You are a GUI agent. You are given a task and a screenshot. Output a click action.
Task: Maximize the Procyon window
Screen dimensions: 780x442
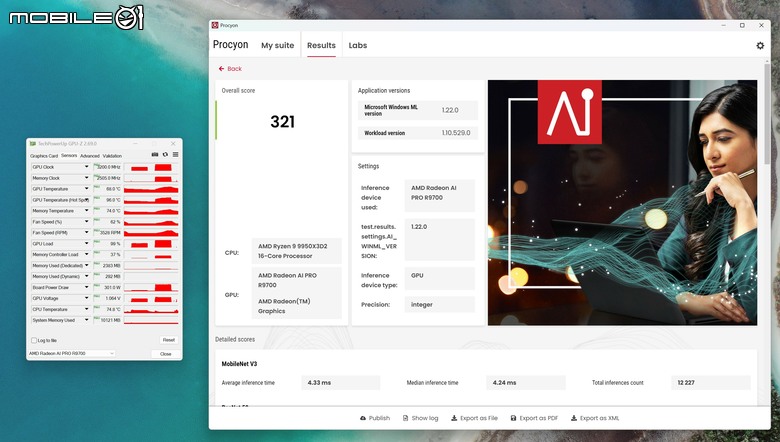(x=742, y=25)
